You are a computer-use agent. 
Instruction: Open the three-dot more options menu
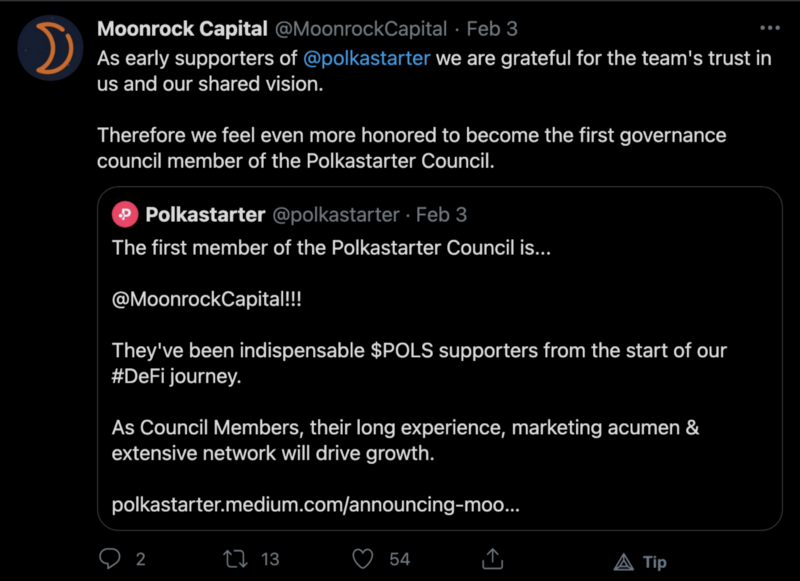(770, 28)
